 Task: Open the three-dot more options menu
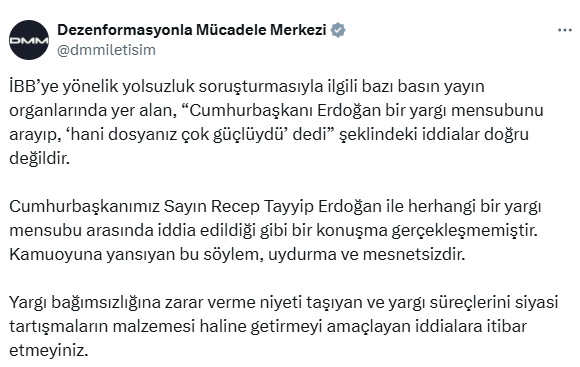click(565, 30)
